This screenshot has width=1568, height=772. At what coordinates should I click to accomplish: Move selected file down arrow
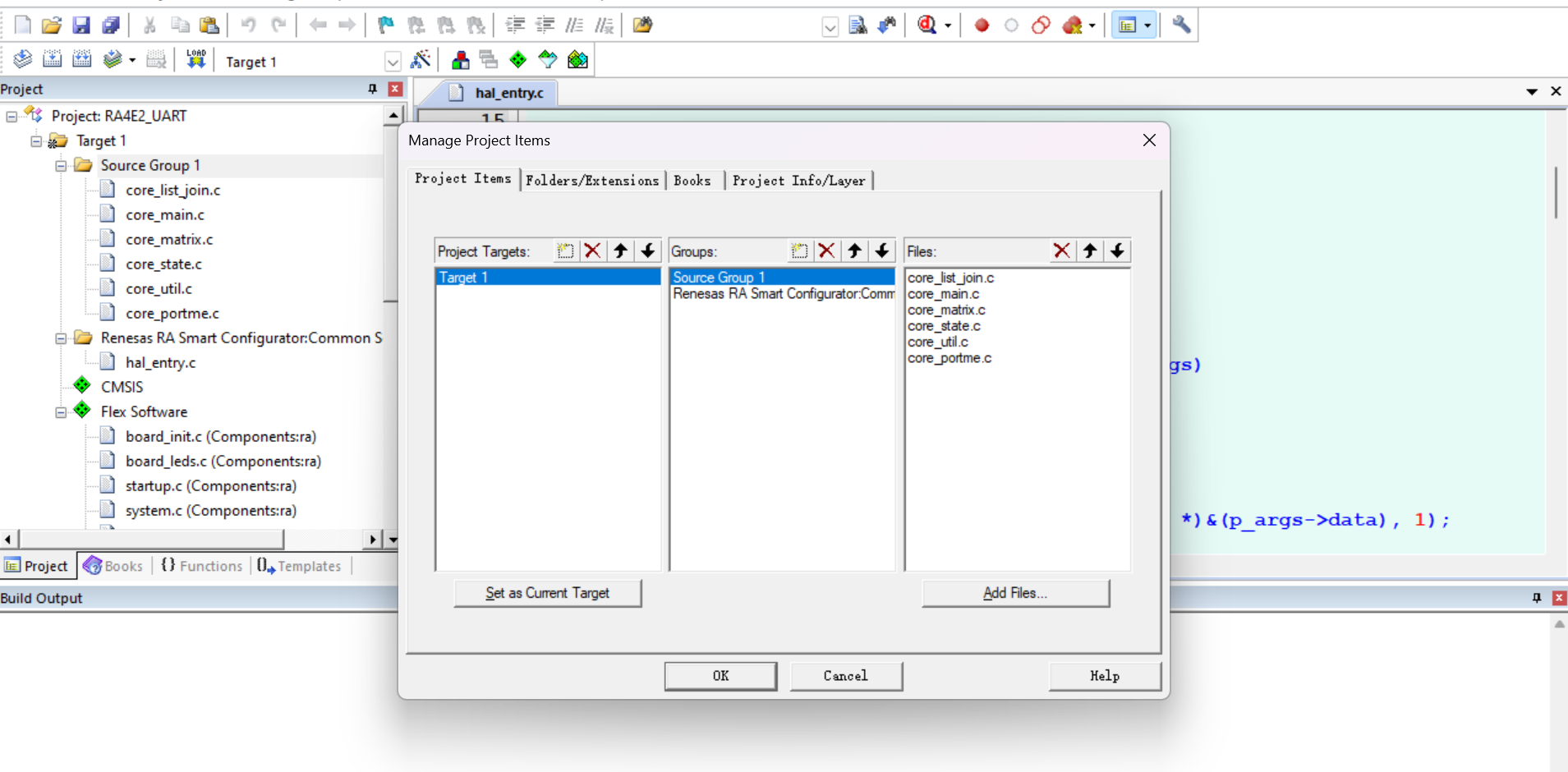(x=1117, y=250)
